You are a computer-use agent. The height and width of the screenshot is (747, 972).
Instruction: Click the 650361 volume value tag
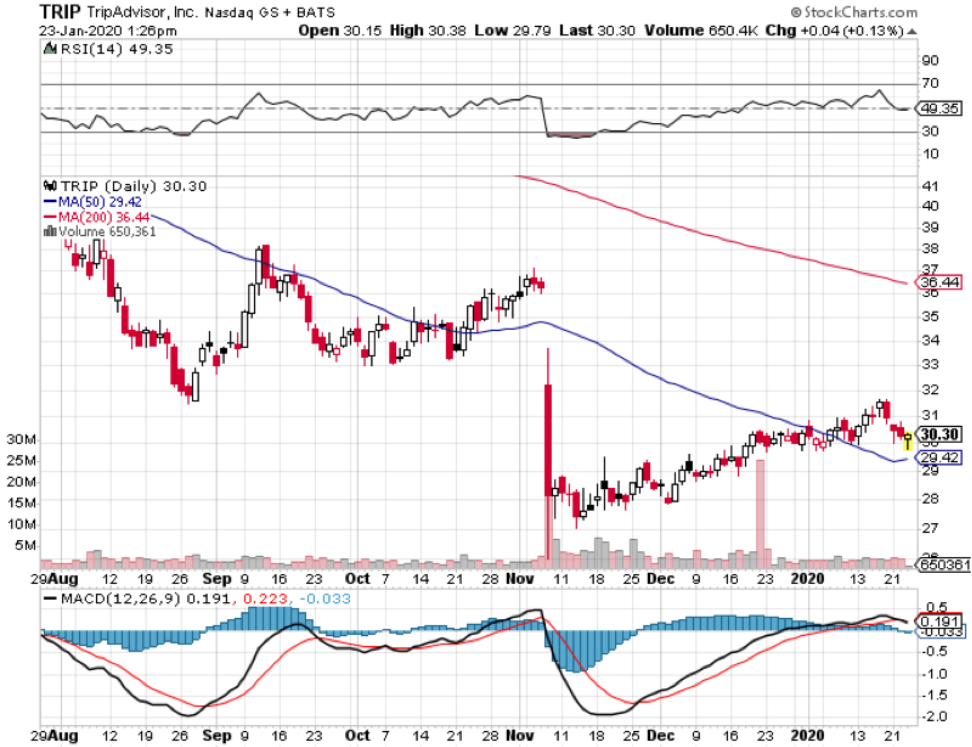(943, 565)
